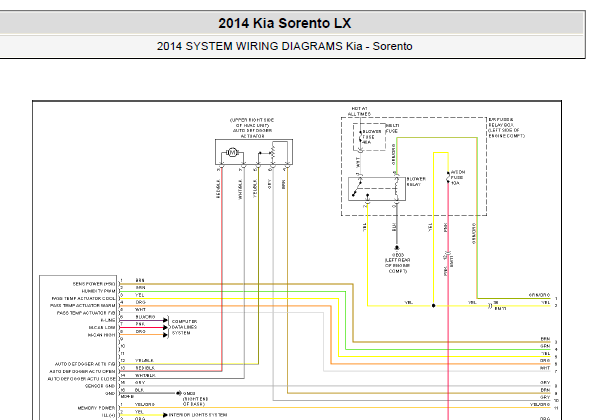Click the "MULTI FUSE" label
The image size is (590, 420).
coord(392,128)
